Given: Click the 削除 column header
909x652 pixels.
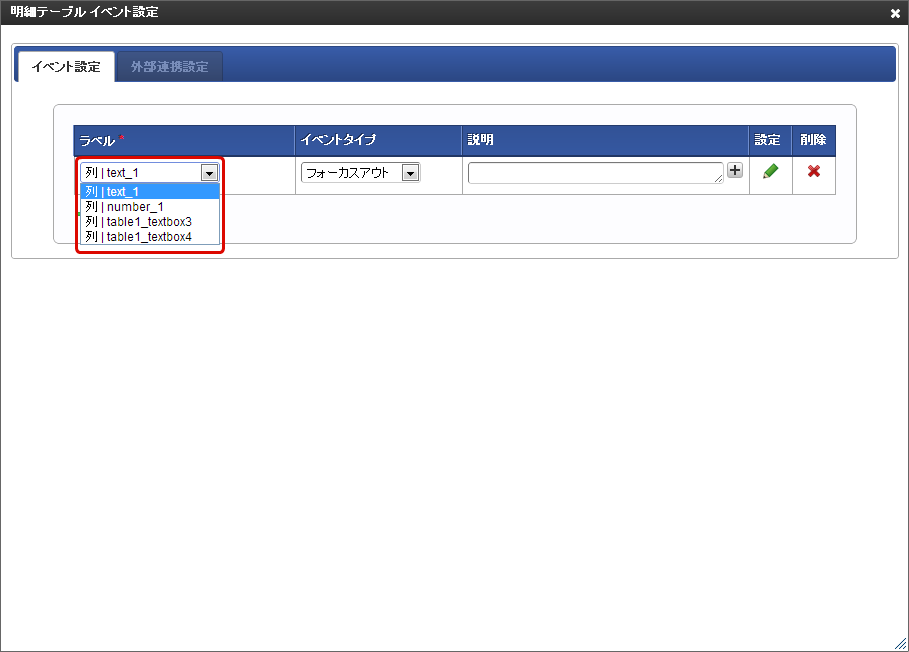Looking at the screenshot, I should click(x=814, y=140).
